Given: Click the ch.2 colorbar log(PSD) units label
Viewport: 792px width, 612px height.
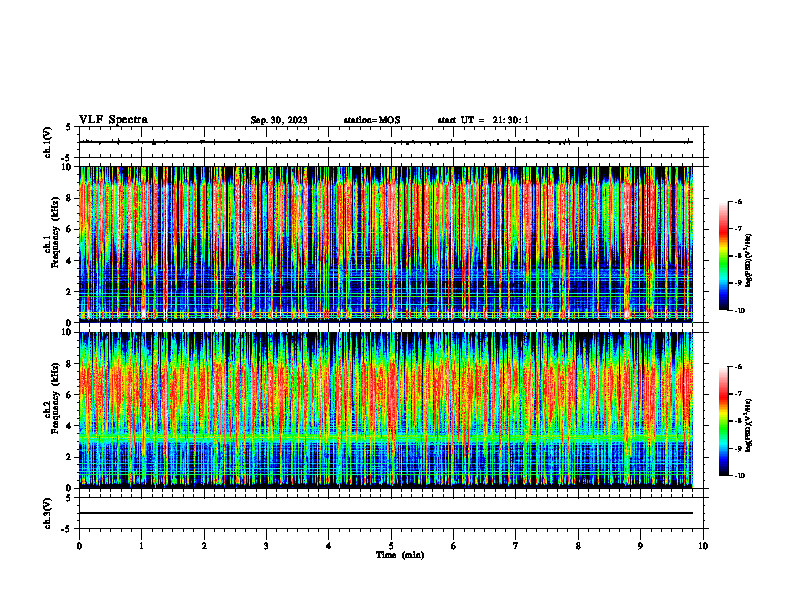Looking at the screenshot, I should [749, 425].
